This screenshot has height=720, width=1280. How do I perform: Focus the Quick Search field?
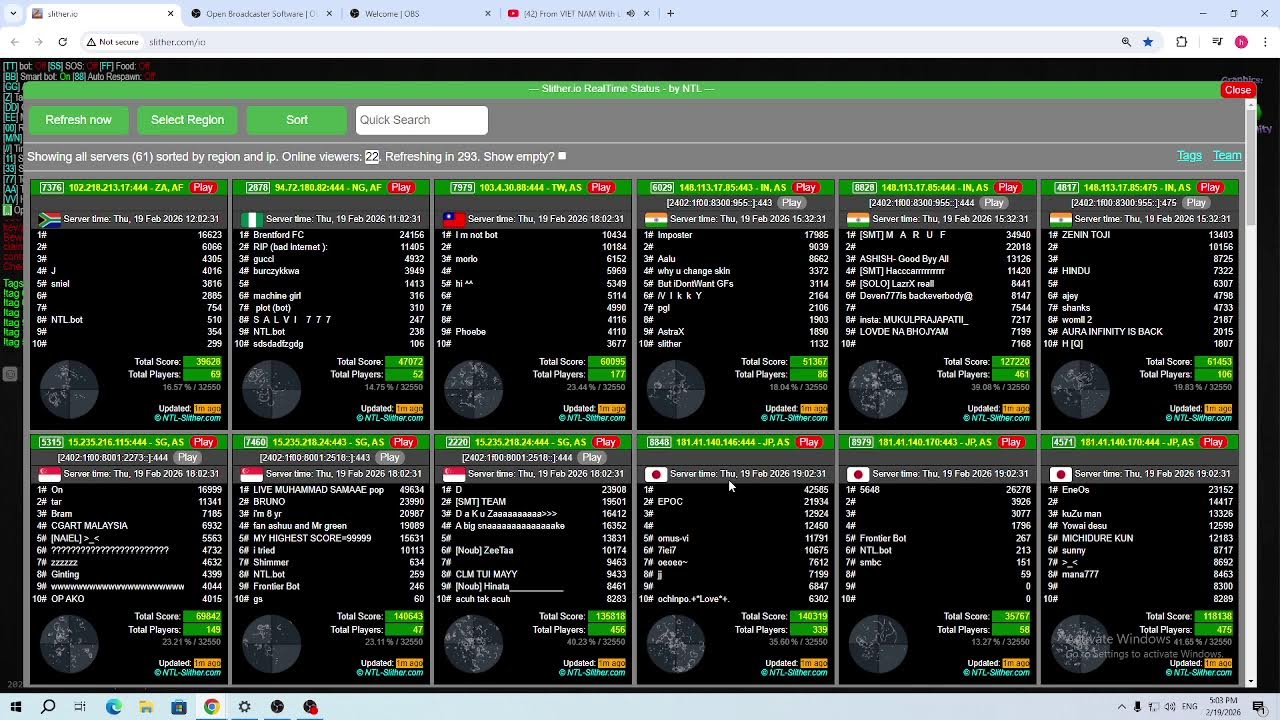coord(421,120)
